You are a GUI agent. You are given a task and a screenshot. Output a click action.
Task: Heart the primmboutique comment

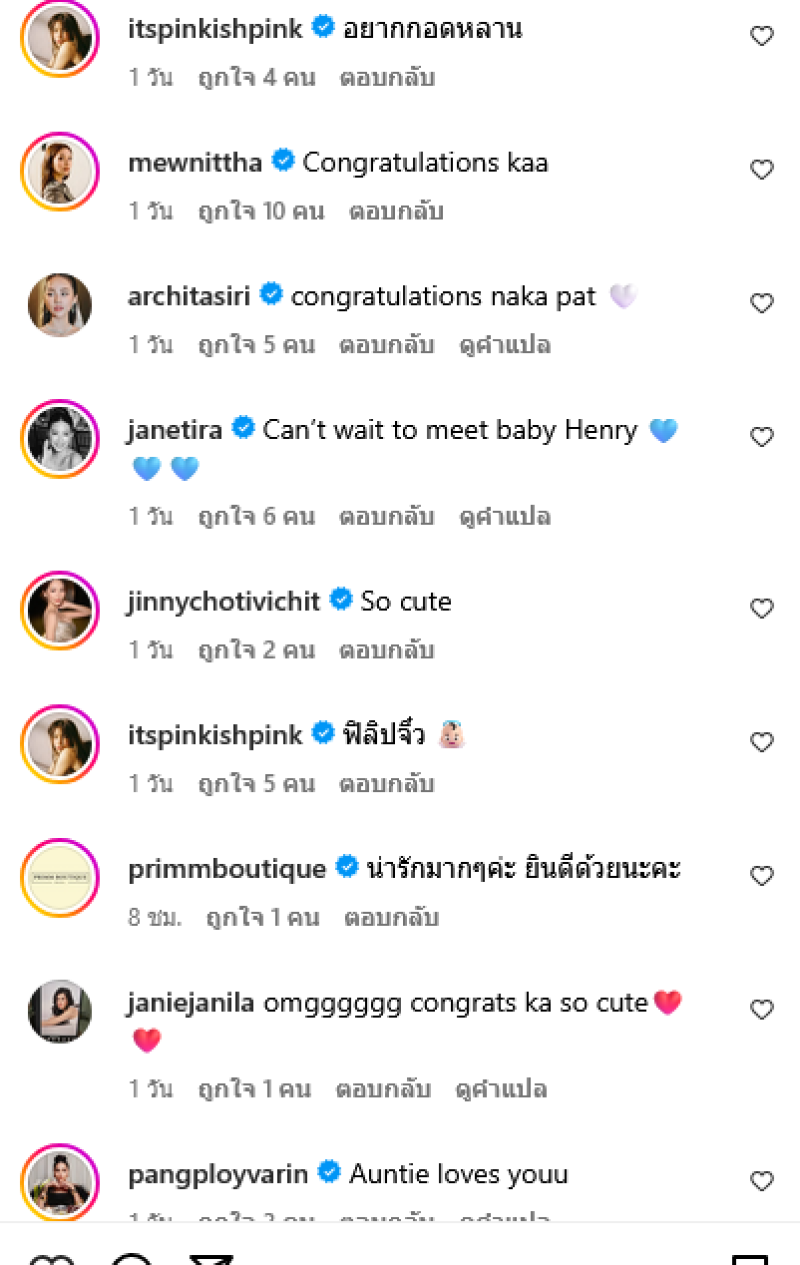(762, 876)
